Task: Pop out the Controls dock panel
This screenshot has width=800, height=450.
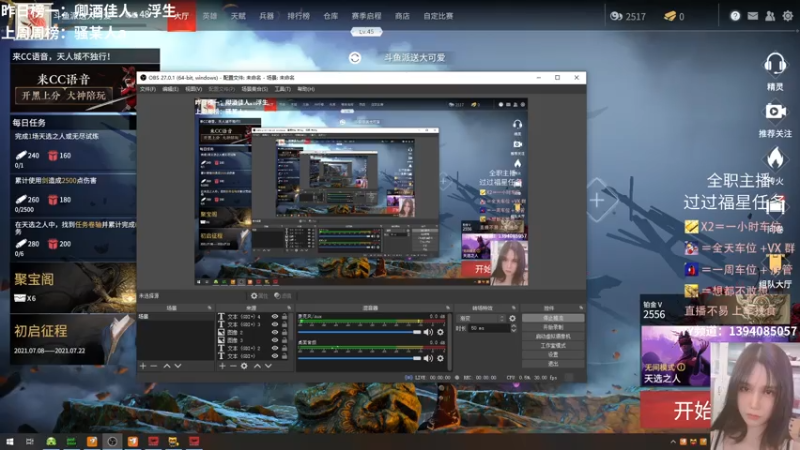Action: tap(581, 308)
